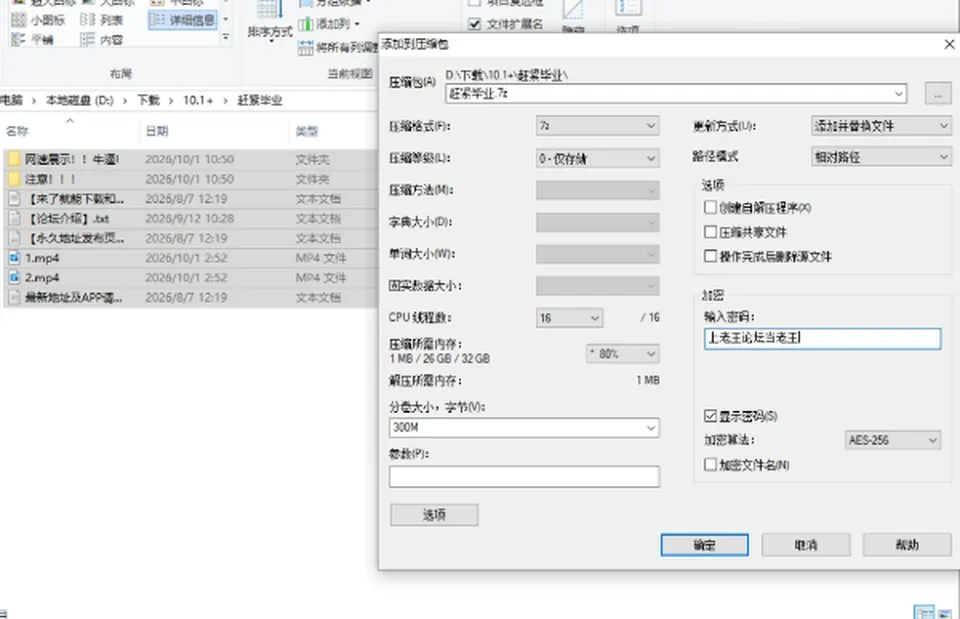Image resolution: width=960 pixels, height=619 pixels.
Task: Tick the 压缩共享文件 checkbox
Action: (x=710, y=232)
